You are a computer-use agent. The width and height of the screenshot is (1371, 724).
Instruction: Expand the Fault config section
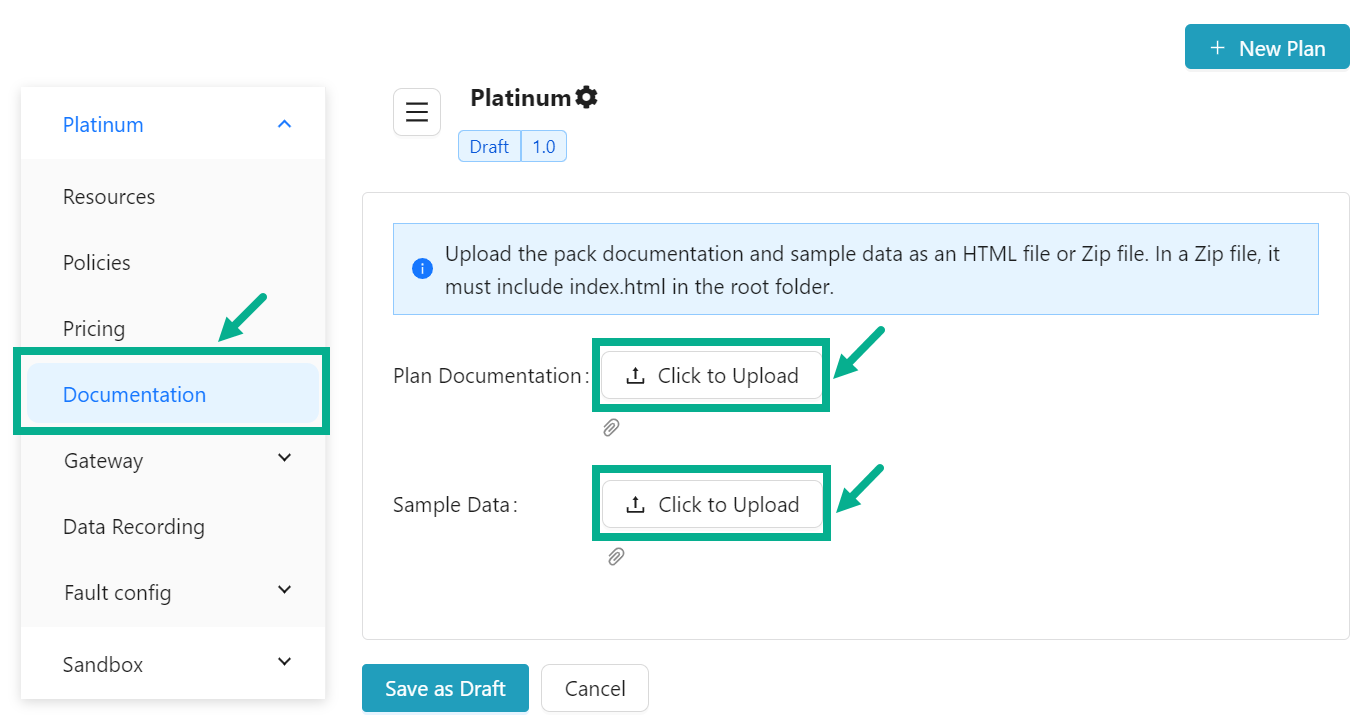pyautogui.click(x=283, y=589)
